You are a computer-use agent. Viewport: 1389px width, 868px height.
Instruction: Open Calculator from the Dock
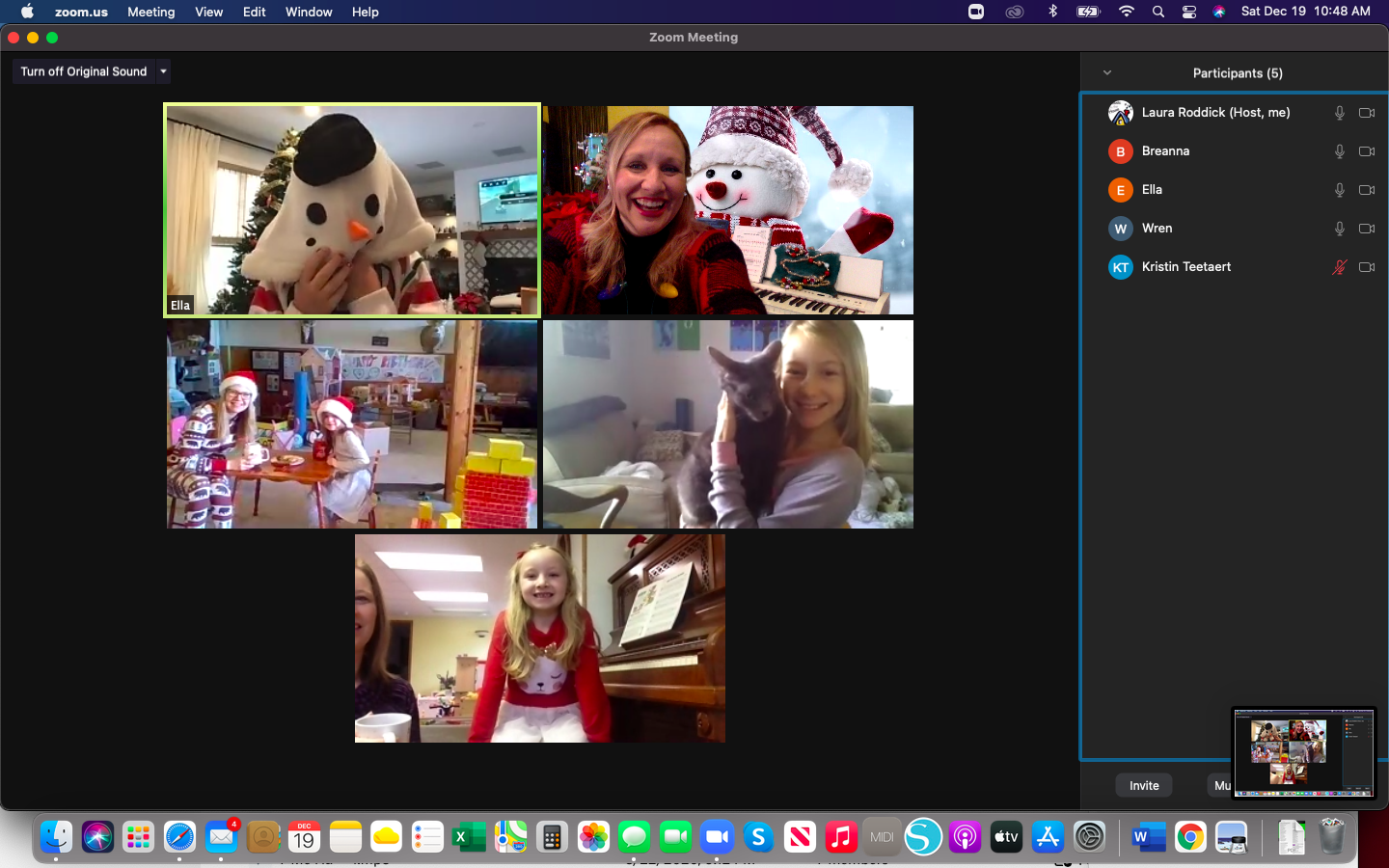tap(552, 837)
